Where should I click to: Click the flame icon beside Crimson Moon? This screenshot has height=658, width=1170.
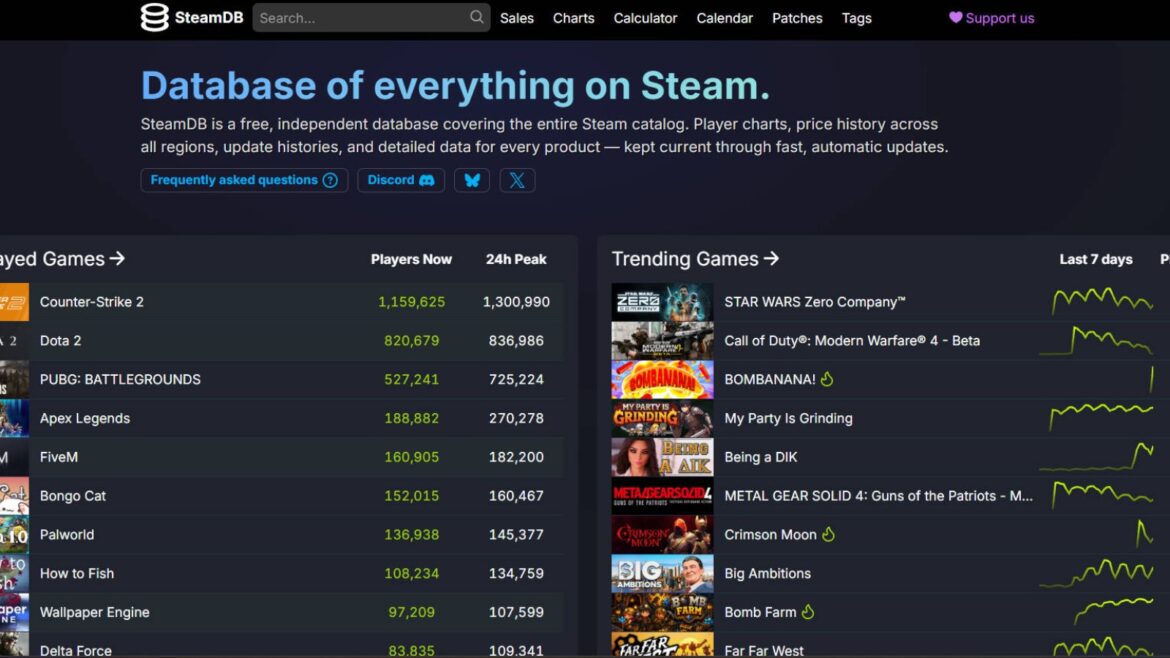pyautogui.click(x=828, y=534)
